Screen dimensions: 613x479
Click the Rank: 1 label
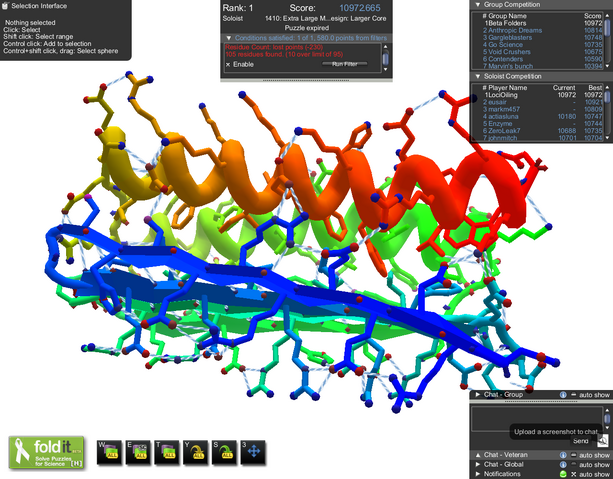click(x=238, y=8)
